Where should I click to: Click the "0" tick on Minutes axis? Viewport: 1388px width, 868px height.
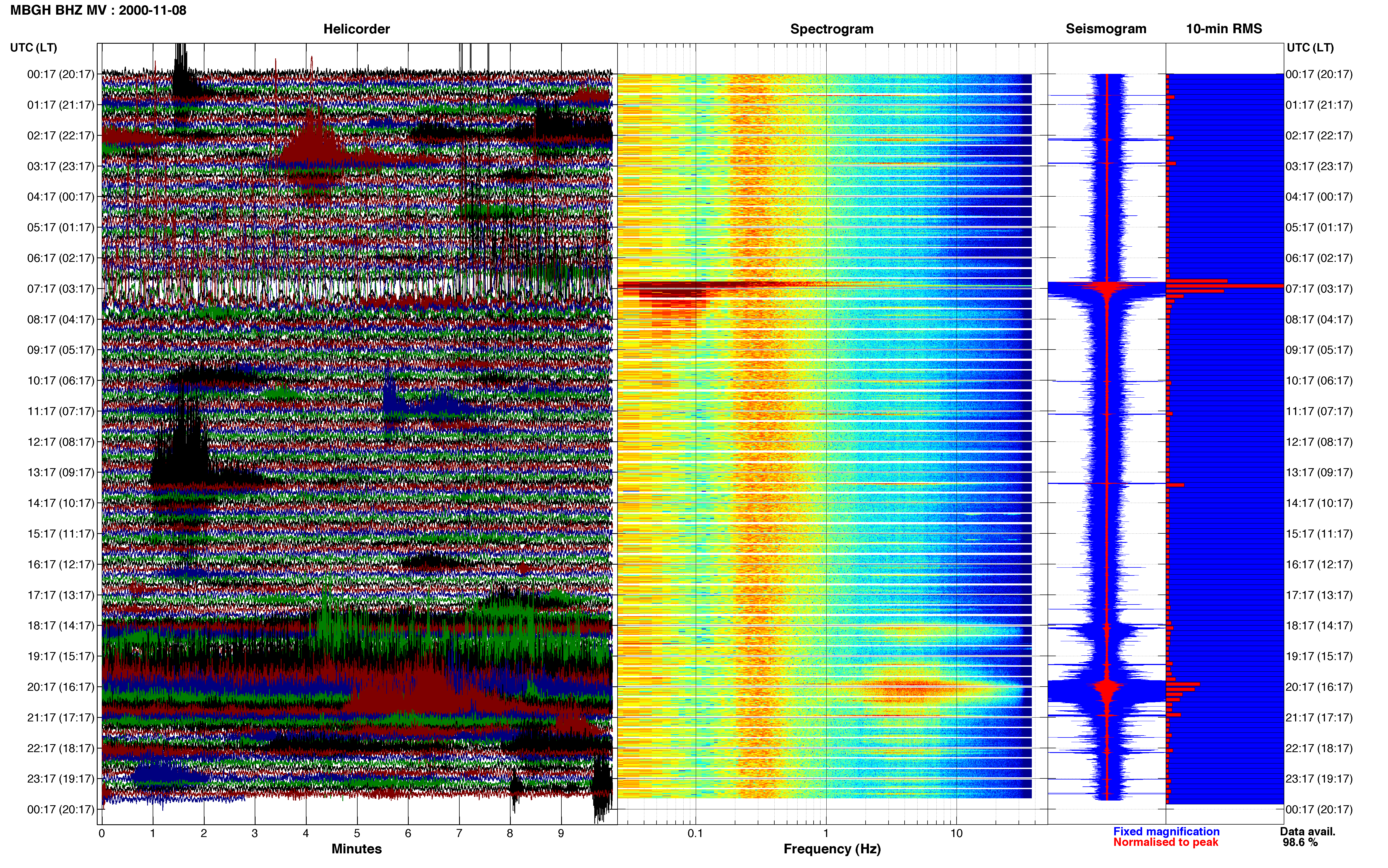tap(101, 833)
